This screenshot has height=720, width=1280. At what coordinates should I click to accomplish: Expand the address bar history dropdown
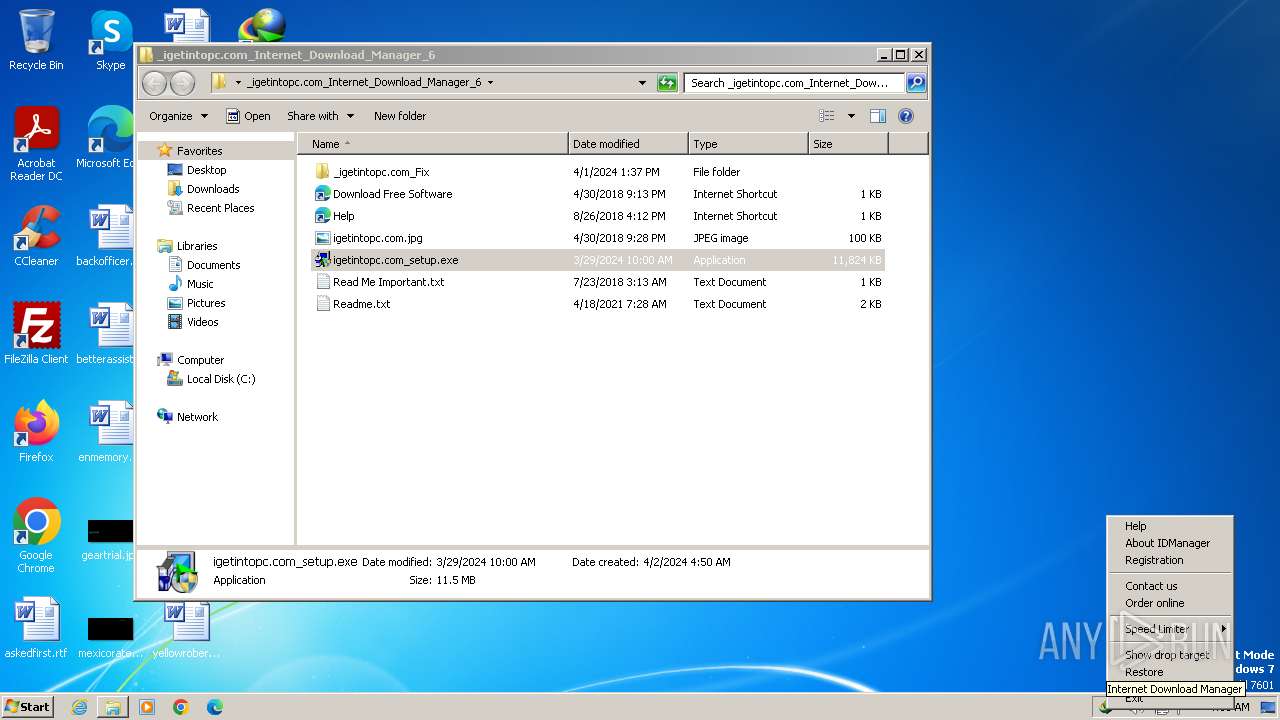(x=642, y=83)
